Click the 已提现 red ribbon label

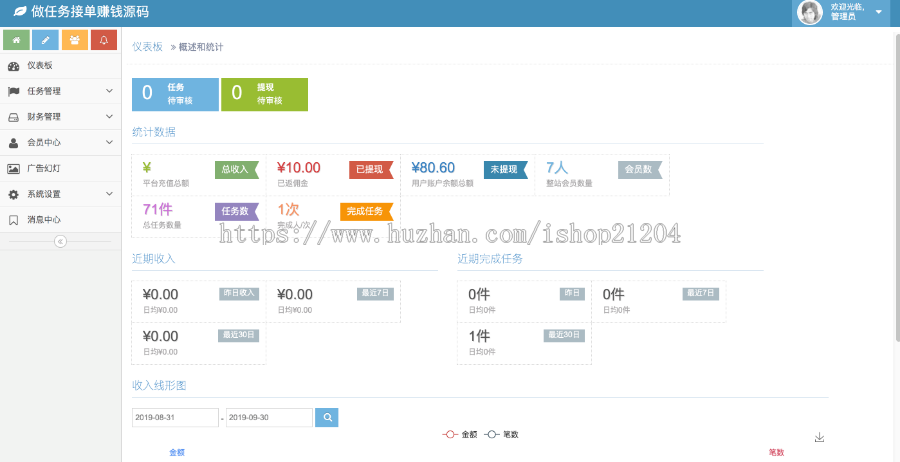(x=371, y=170)
